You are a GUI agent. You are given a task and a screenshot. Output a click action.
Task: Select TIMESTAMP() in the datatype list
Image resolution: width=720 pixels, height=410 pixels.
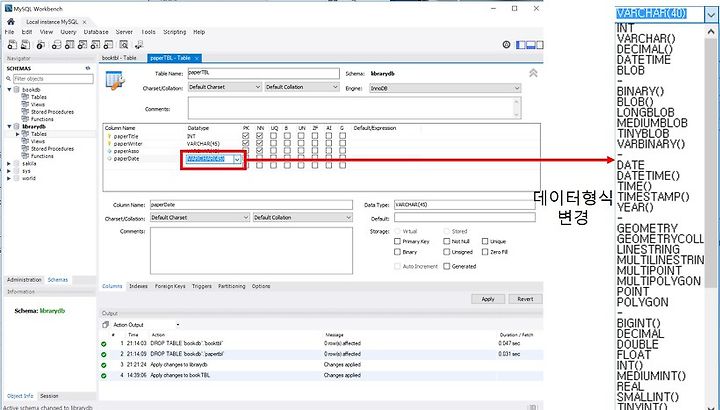[x=653, y=197]
